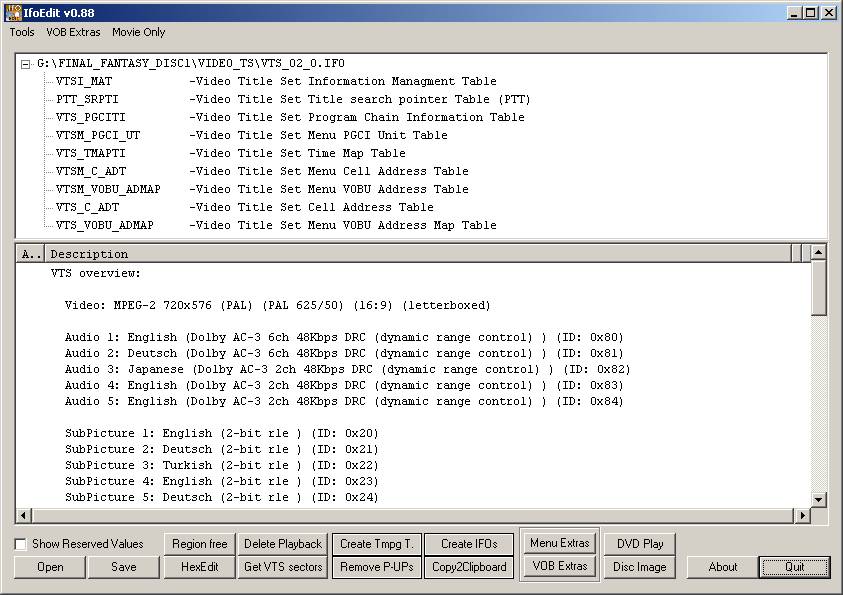Collapse the VTS_02_0.IFO tree root node

(x=26, y=64)
